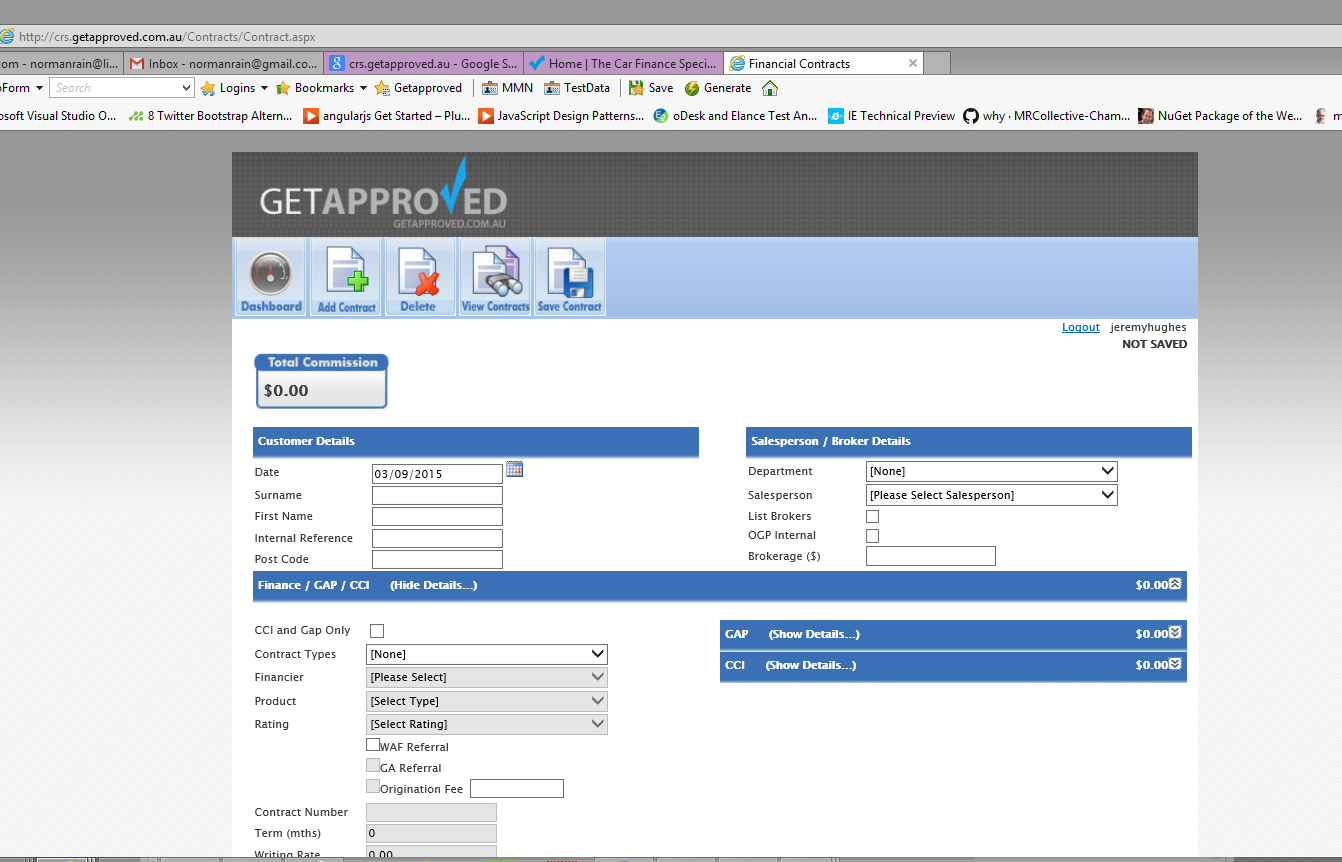Open the Bookmarks favorites menu
1342x862 pixels.
point(322,88)
